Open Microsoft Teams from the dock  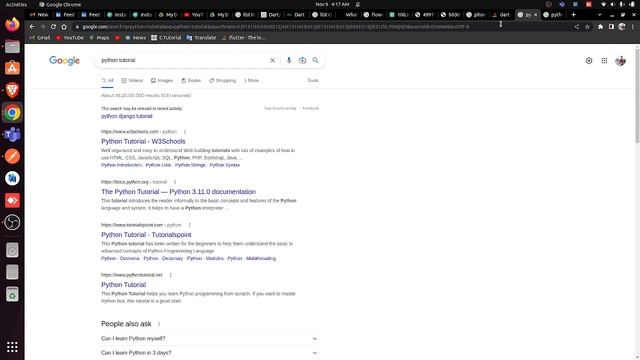click(12, 134)
